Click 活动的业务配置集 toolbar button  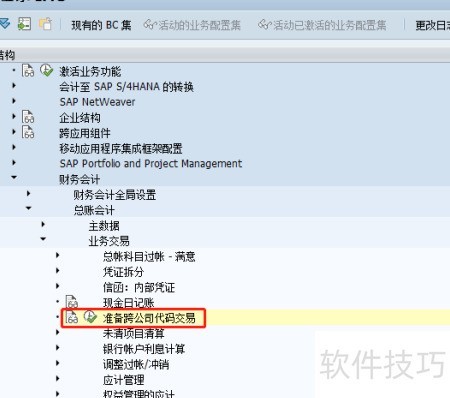click(x=192, y=25)
